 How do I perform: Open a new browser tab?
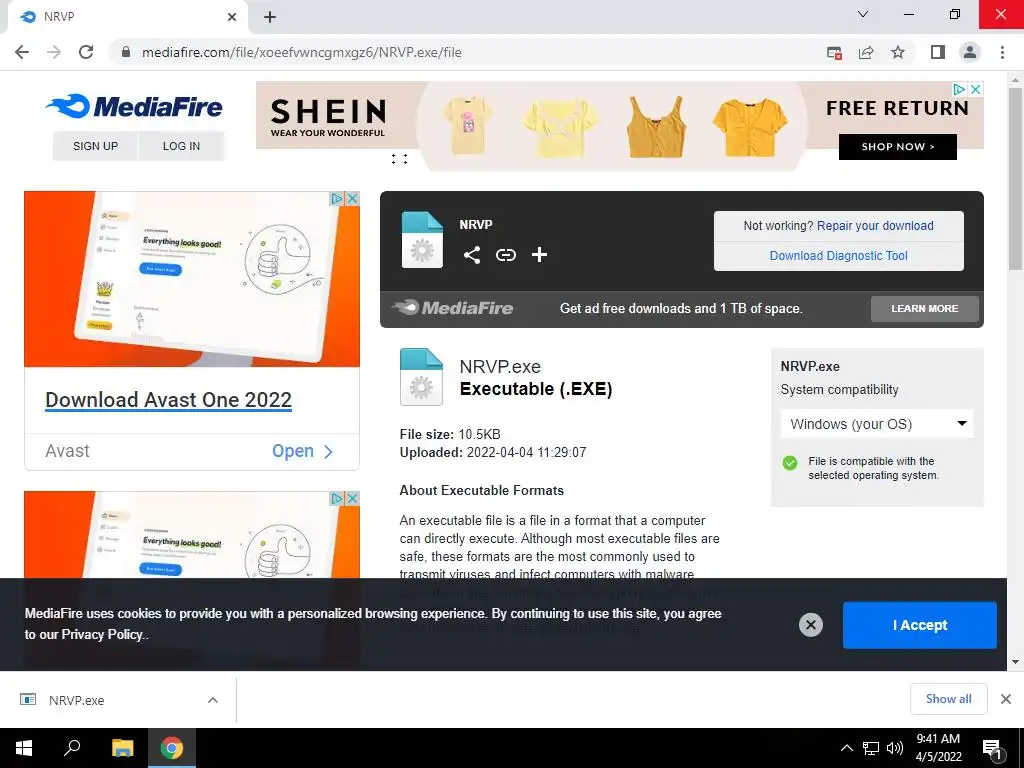[x=270, y=17]
